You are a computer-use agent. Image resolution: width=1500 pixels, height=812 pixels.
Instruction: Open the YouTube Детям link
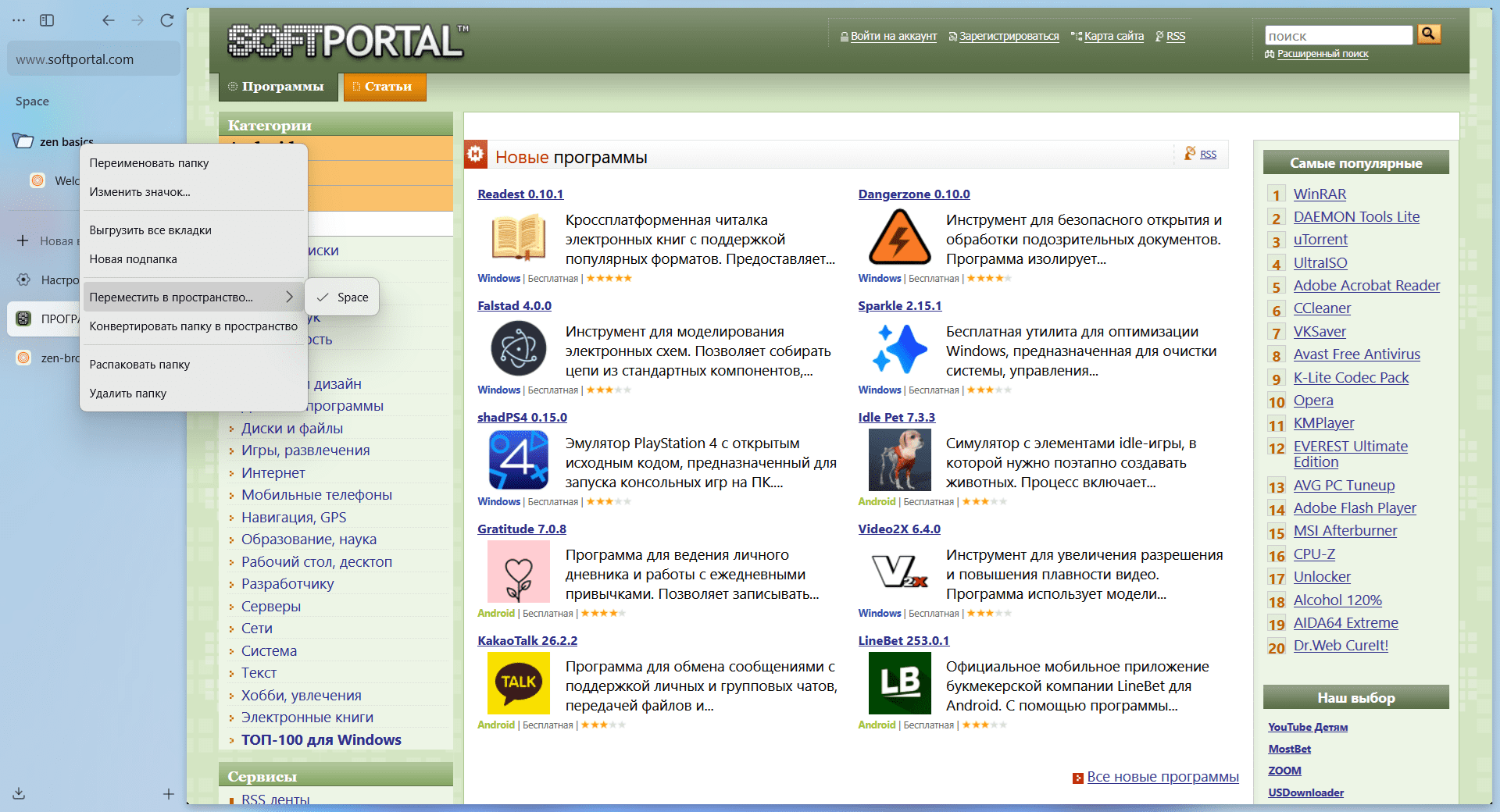coord(1308,727)
